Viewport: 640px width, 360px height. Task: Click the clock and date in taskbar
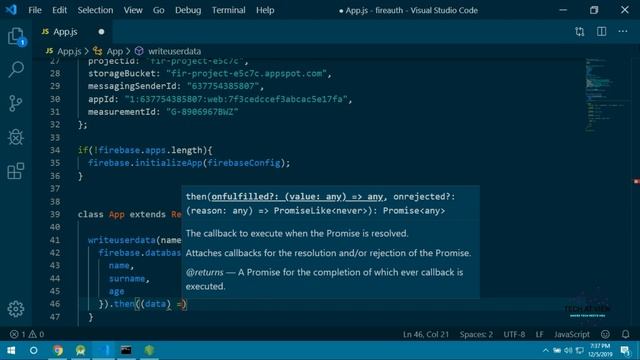pos(600,350)
